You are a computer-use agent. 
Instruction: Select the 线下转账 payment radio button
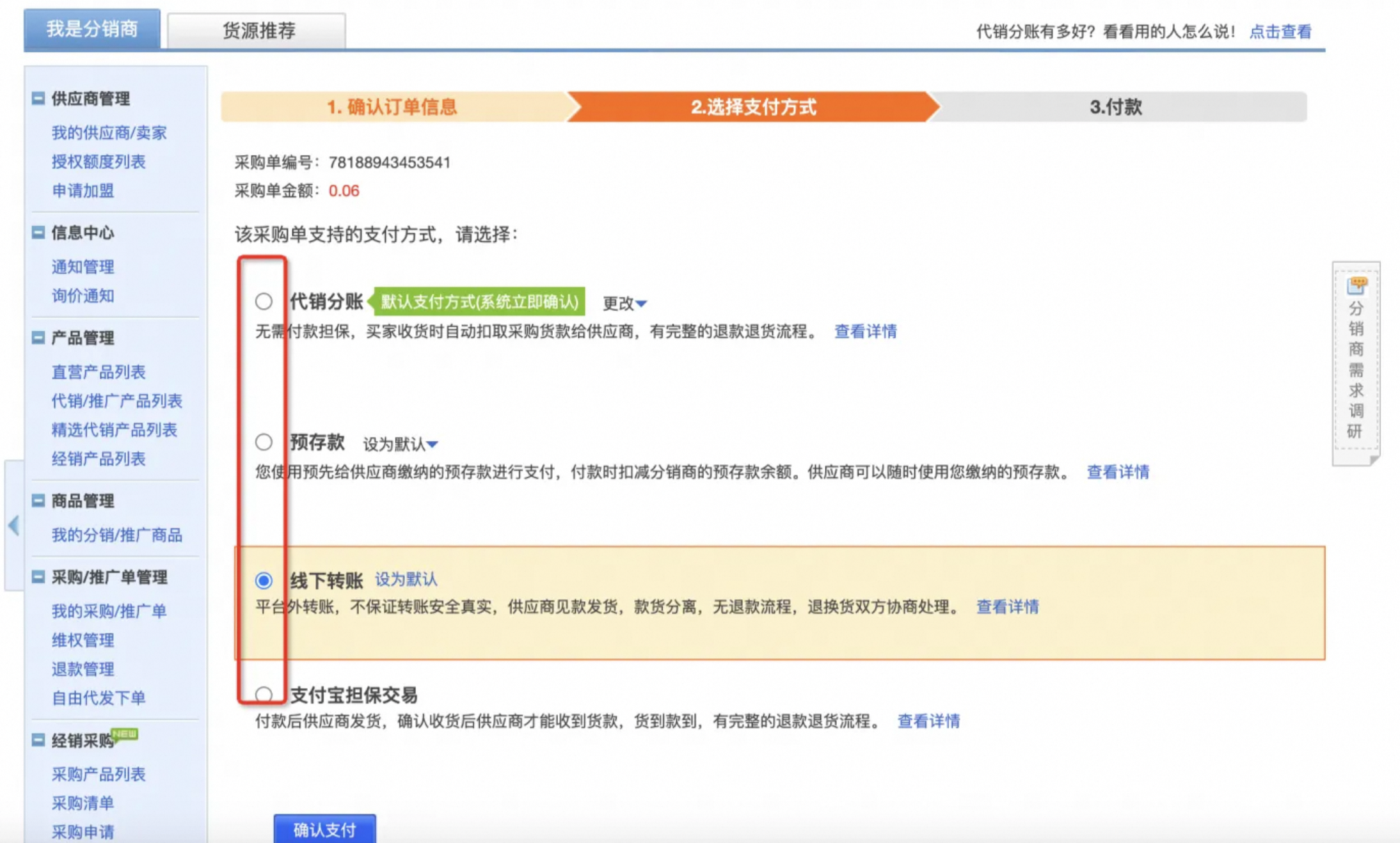264,580
